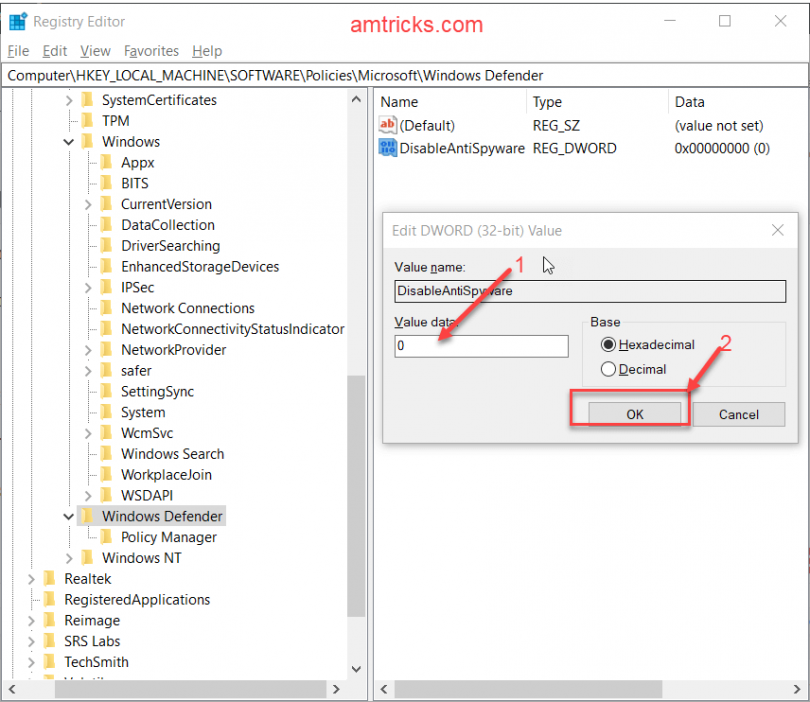
Task: Click the Registry Editor title bar icon
Action: click(16, 20)
